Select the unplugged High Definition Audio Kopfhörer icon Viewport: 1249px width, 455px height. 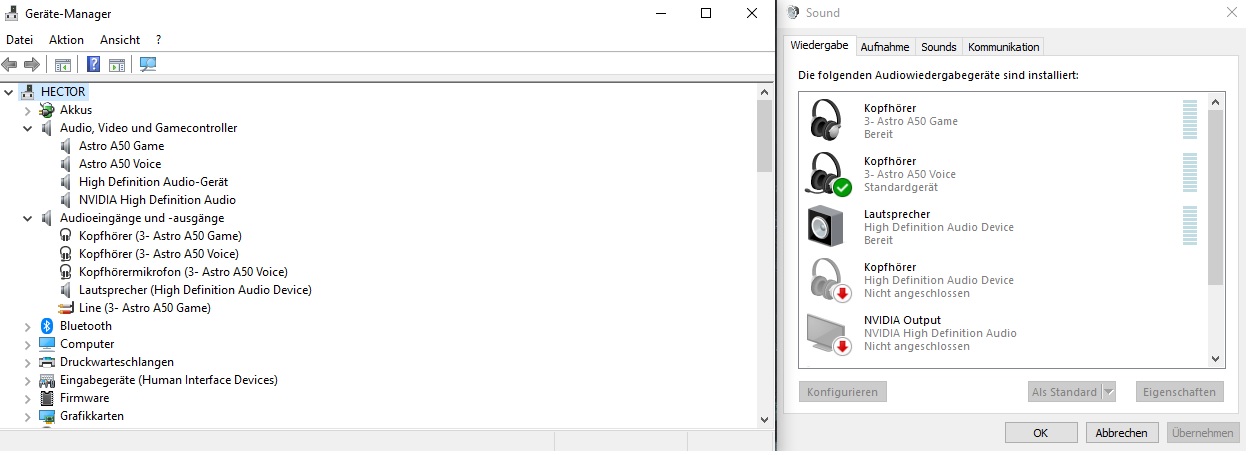click(829, 280)
